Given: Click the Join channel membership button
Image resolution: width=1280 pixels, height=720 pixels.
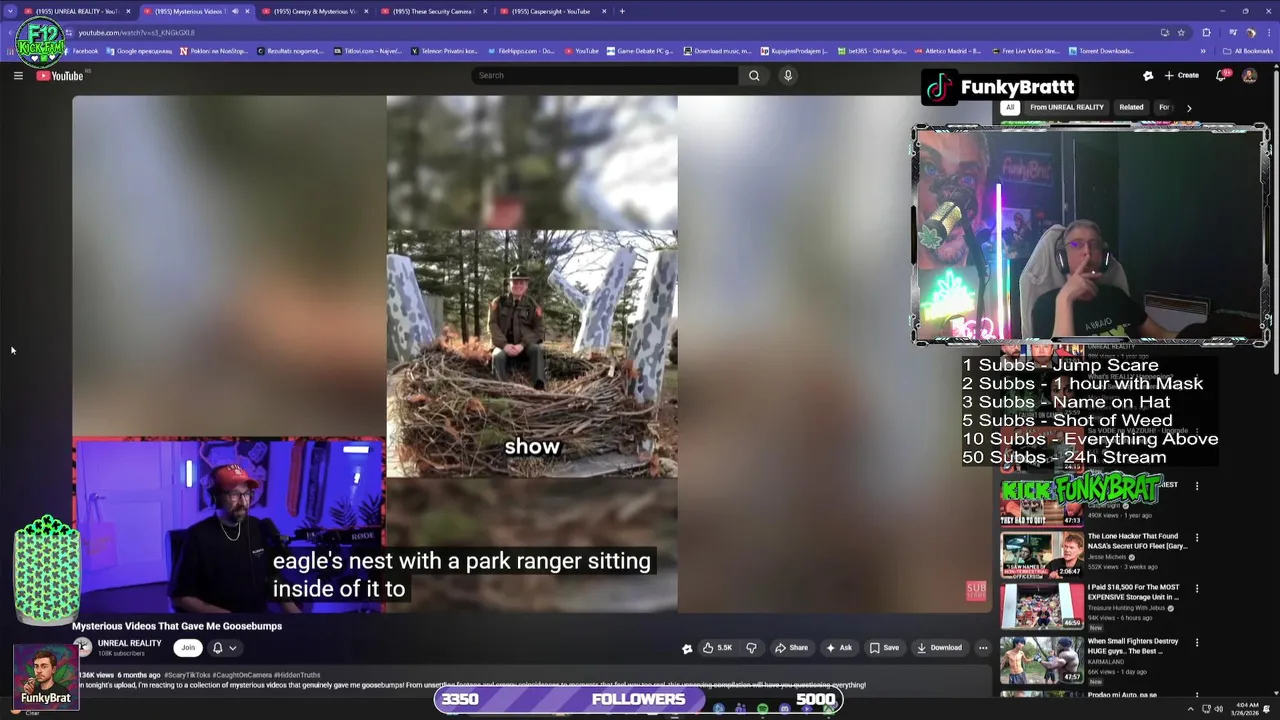Looking at the screenshot, I should (x=188, y=648).
